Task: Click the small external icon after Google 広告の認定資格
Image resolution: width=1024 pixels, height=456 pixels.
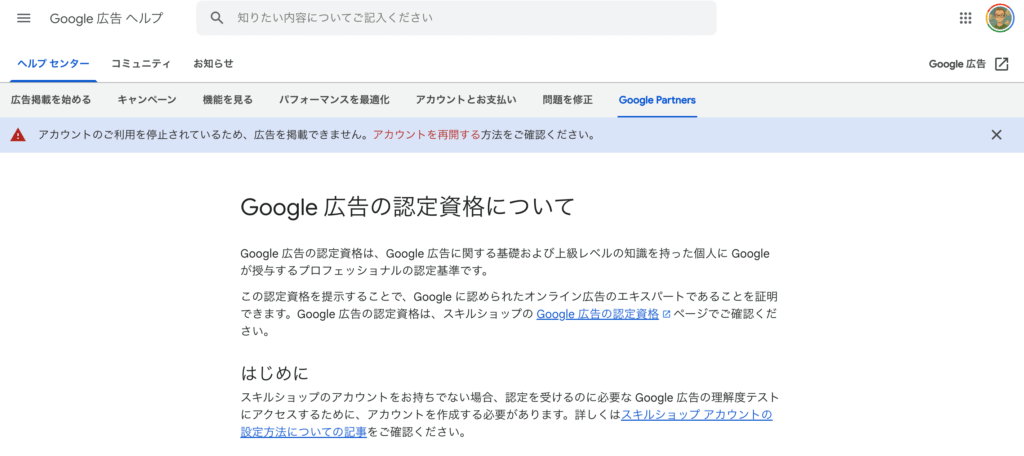Action: tap(666, 314)
